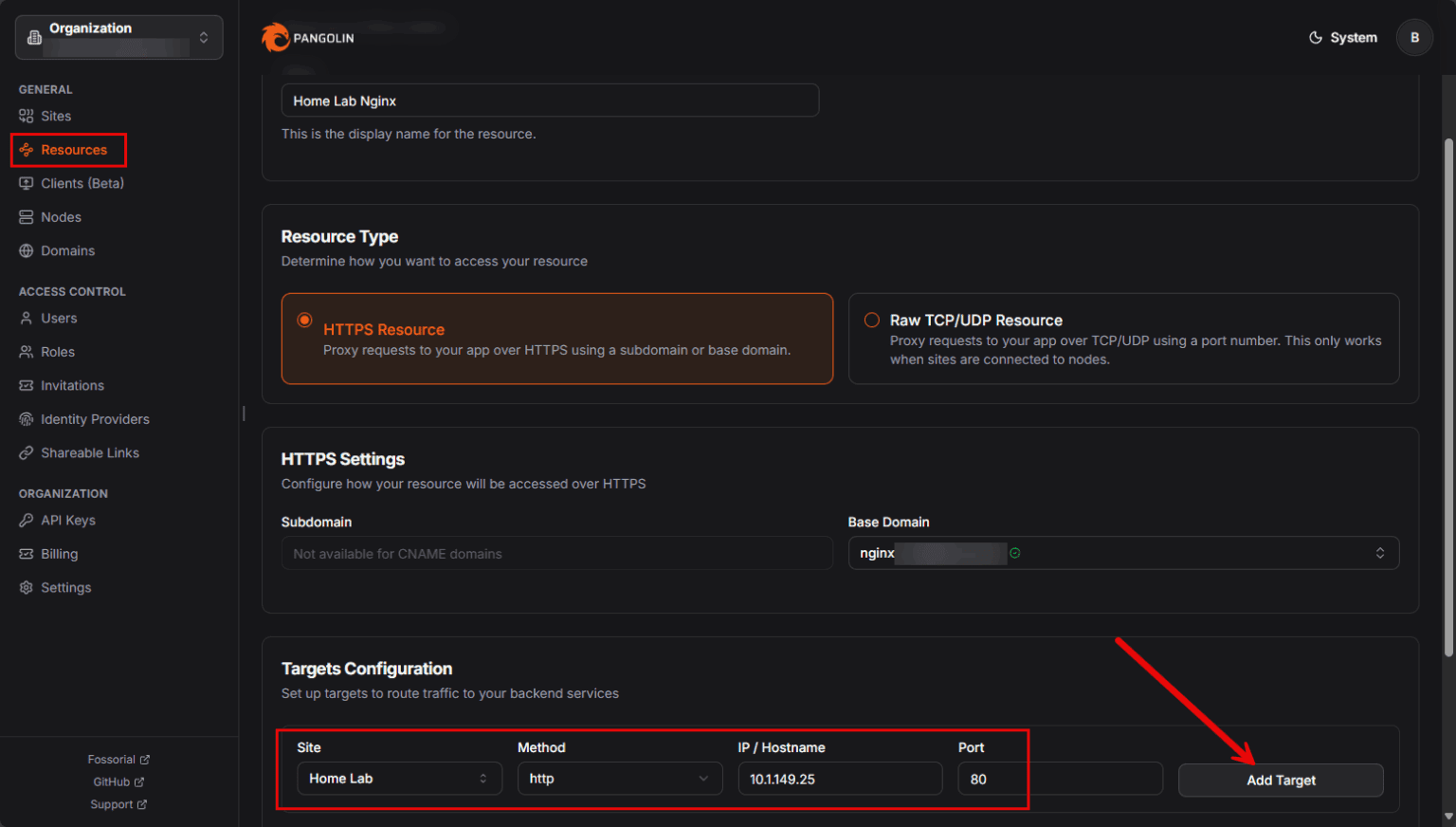This screenshot has width=1456, height=827.
Task: Expand the Site dropdown showing Home Lab
Action: (399, 778)
